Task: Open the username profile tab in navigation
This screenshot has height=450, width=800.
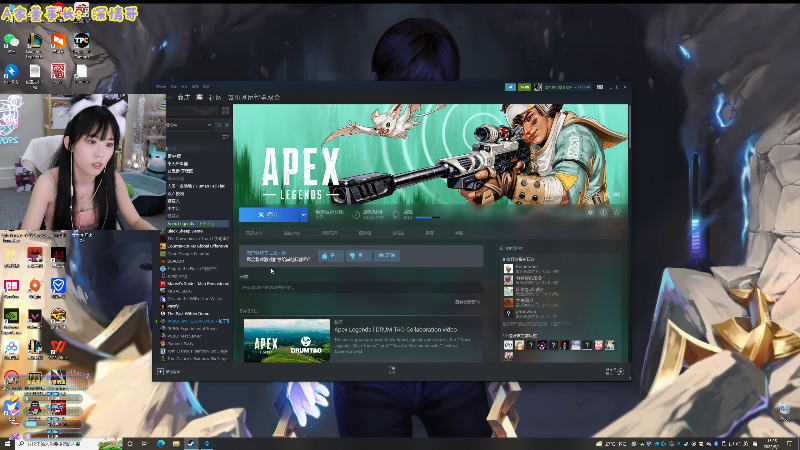Action: pos(254,97)
